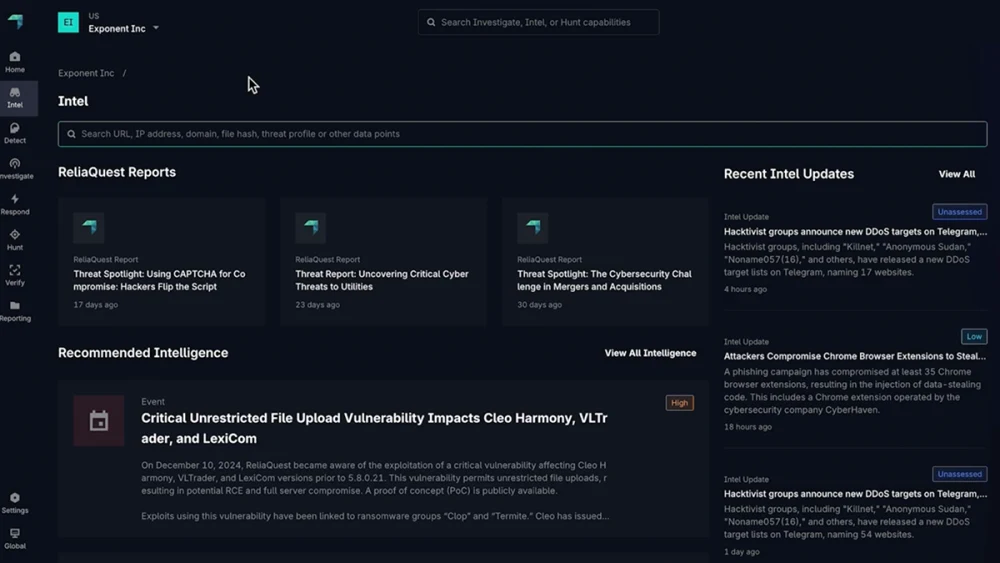Click logo icon on Mergers and Acquisitions card
The image size is (1000, 563).
point(533,228)
